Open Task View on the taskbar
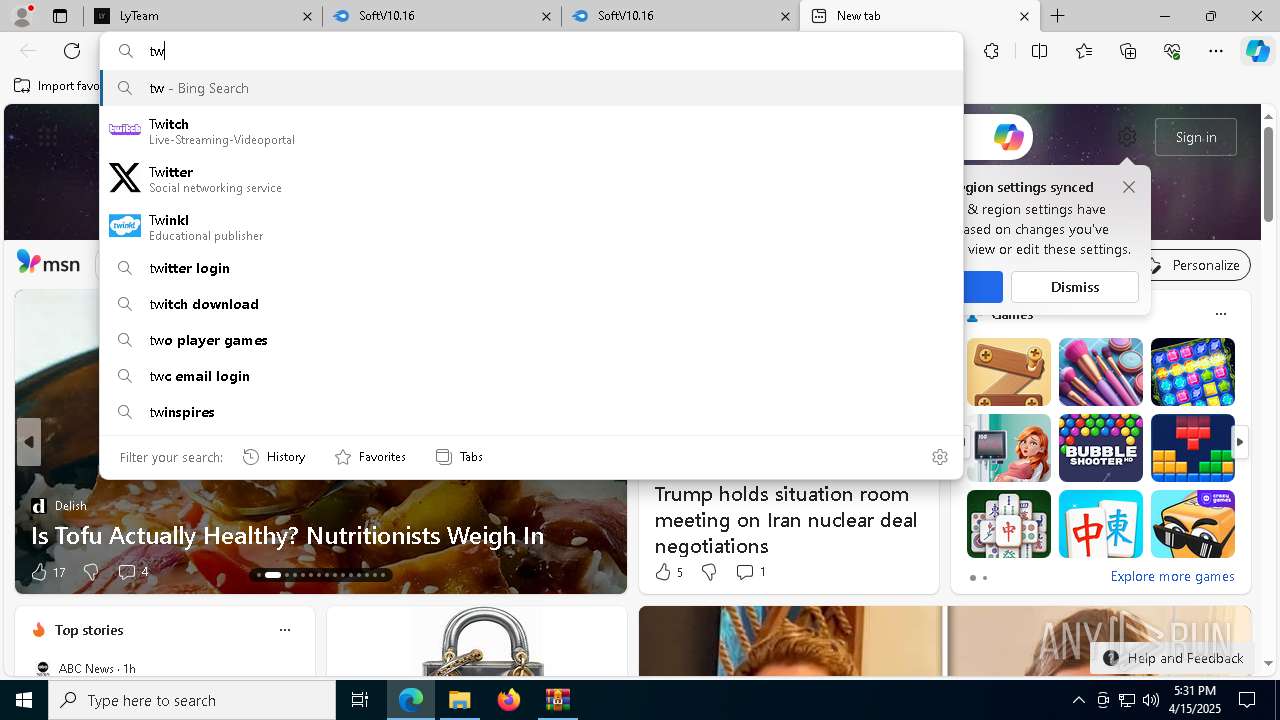Screen dimensions: 1280x720 (360, 701)
